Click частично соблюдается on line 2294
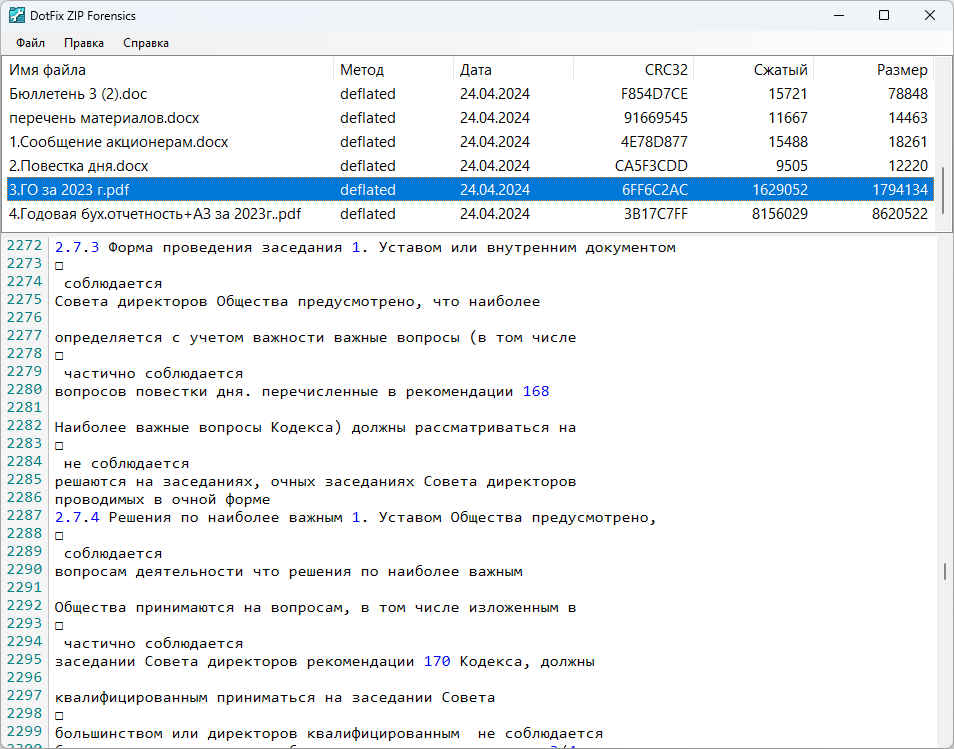 [153, 644]
